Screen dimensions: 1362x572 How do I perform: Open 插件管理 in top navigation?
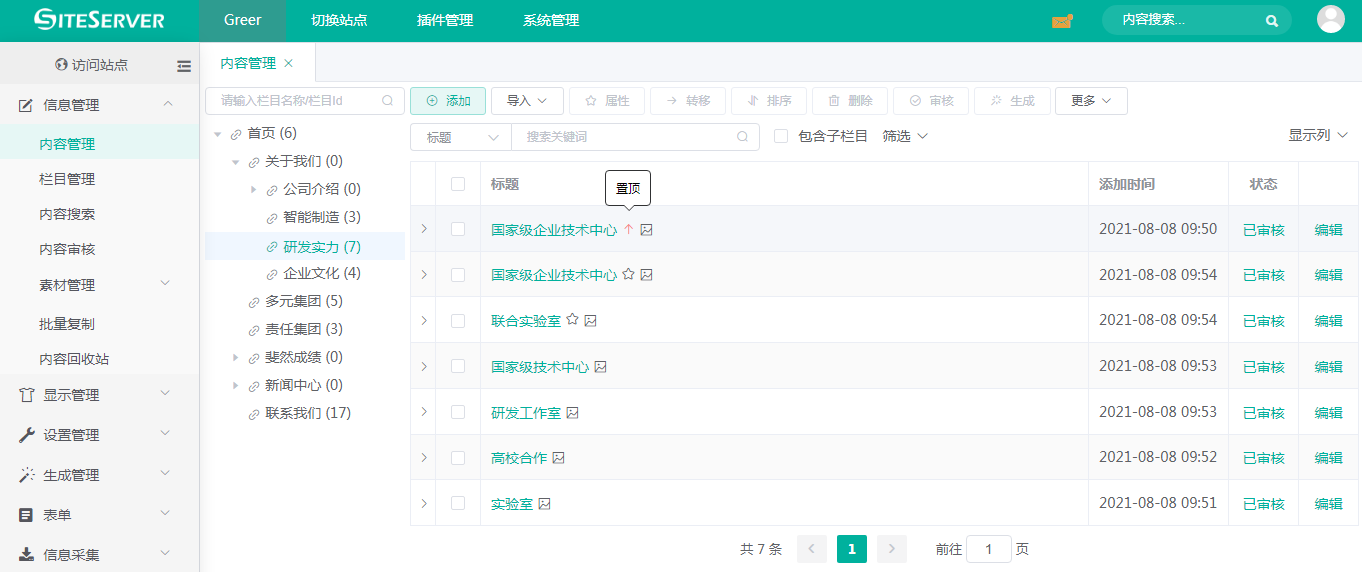(x=445, y=21)
